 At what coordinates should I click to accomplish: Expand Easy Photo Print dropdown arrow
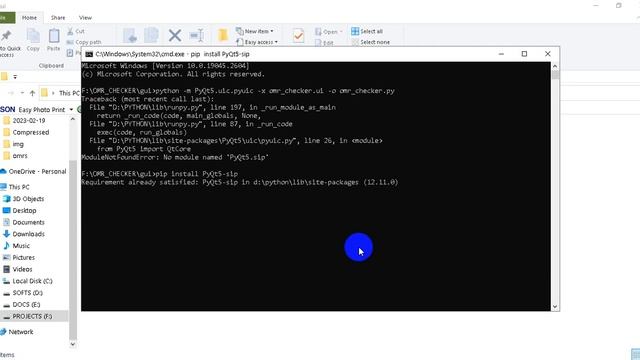click(x=71, y=109)
